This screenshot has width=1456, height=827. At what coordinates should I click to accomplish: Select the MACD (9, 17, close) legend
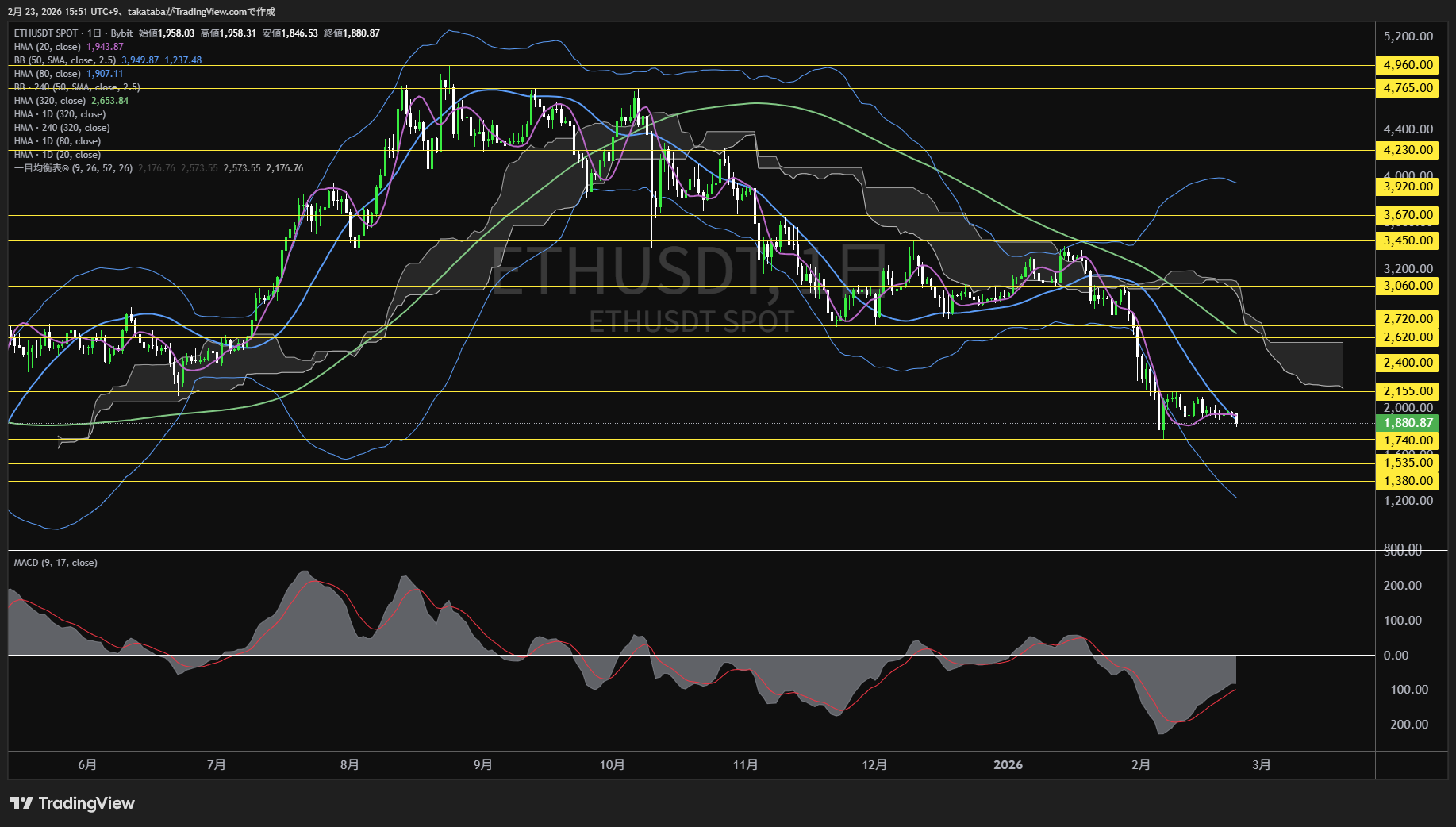click(56, 563)
